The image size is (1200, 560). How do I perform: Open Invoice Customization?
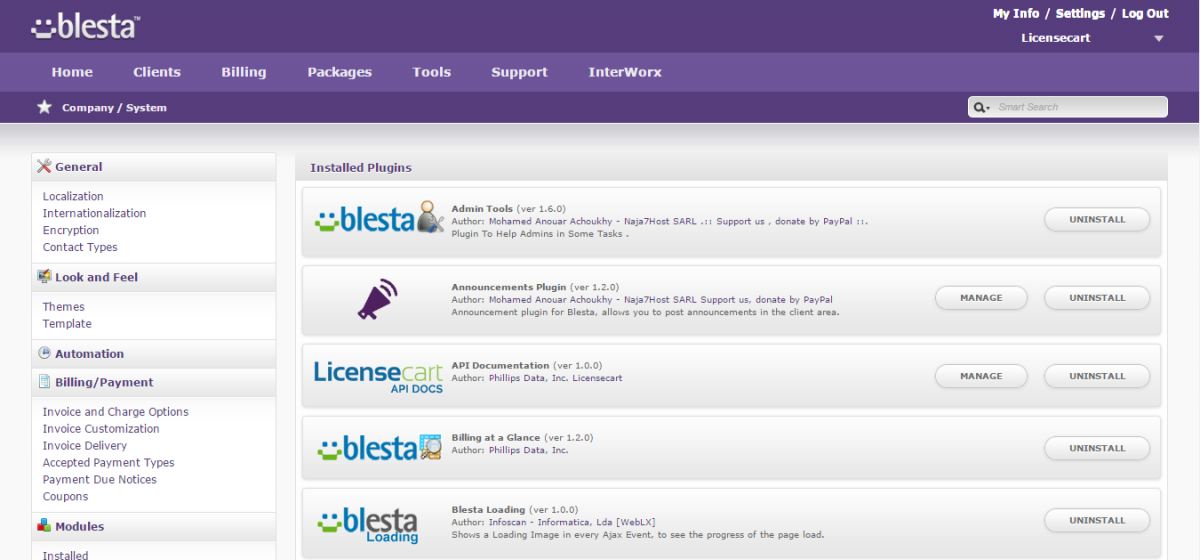(x=101, y=429)
